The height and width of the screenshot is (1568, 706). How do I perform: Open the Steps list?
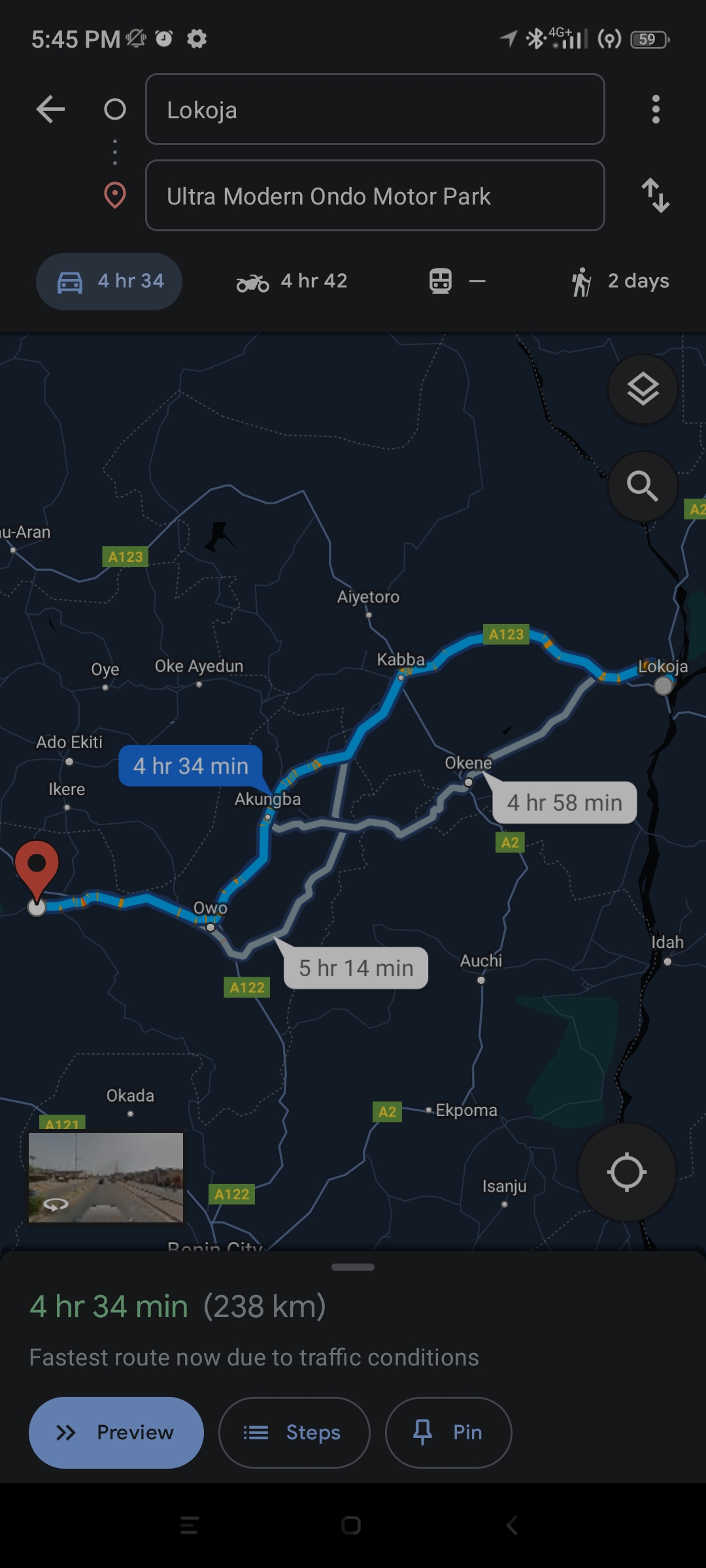[x=294, y=1433]
